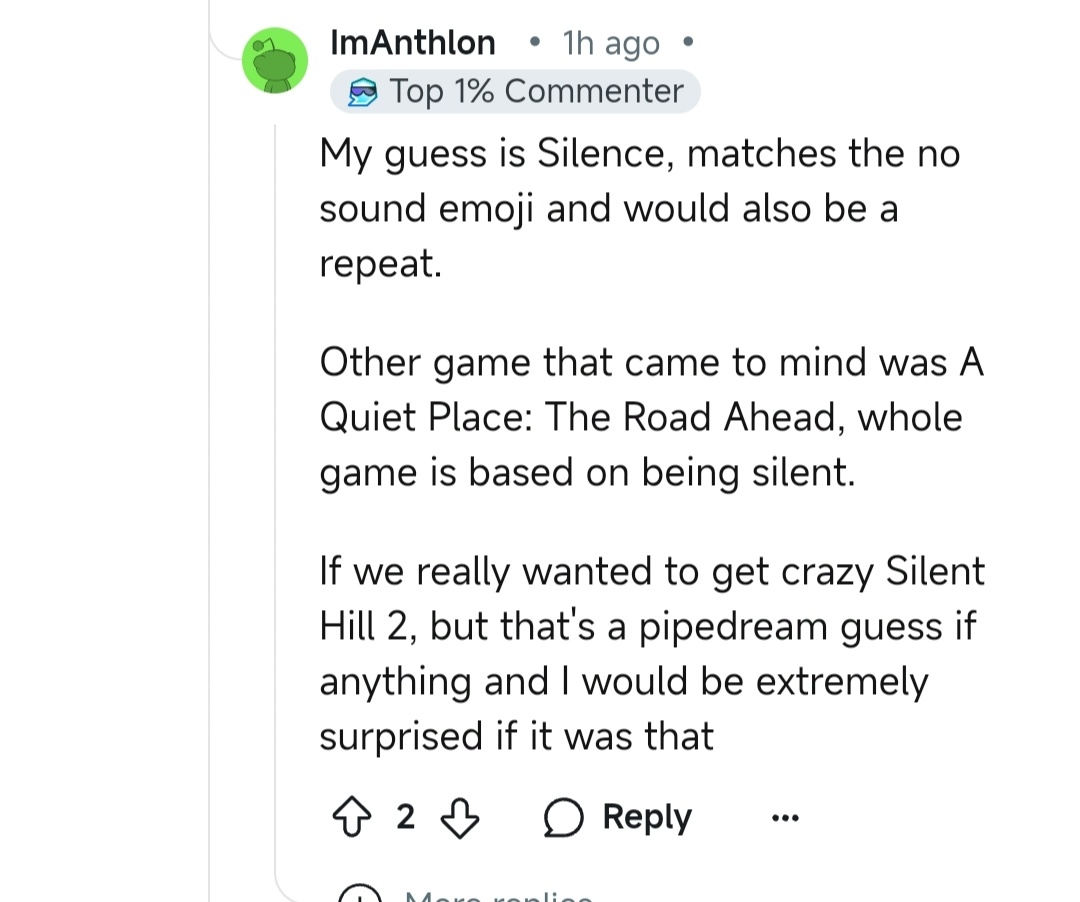1080x902 pixels.
Task: Click the speech bubble reply icon
Action: point(564,818)
